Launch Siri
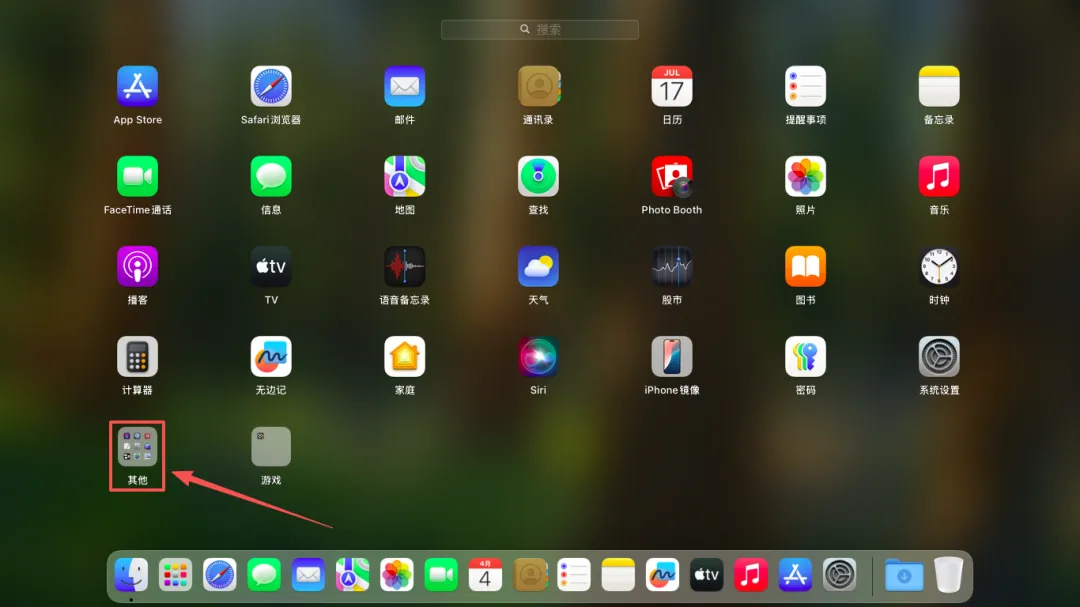 click(x=538, y=357)
